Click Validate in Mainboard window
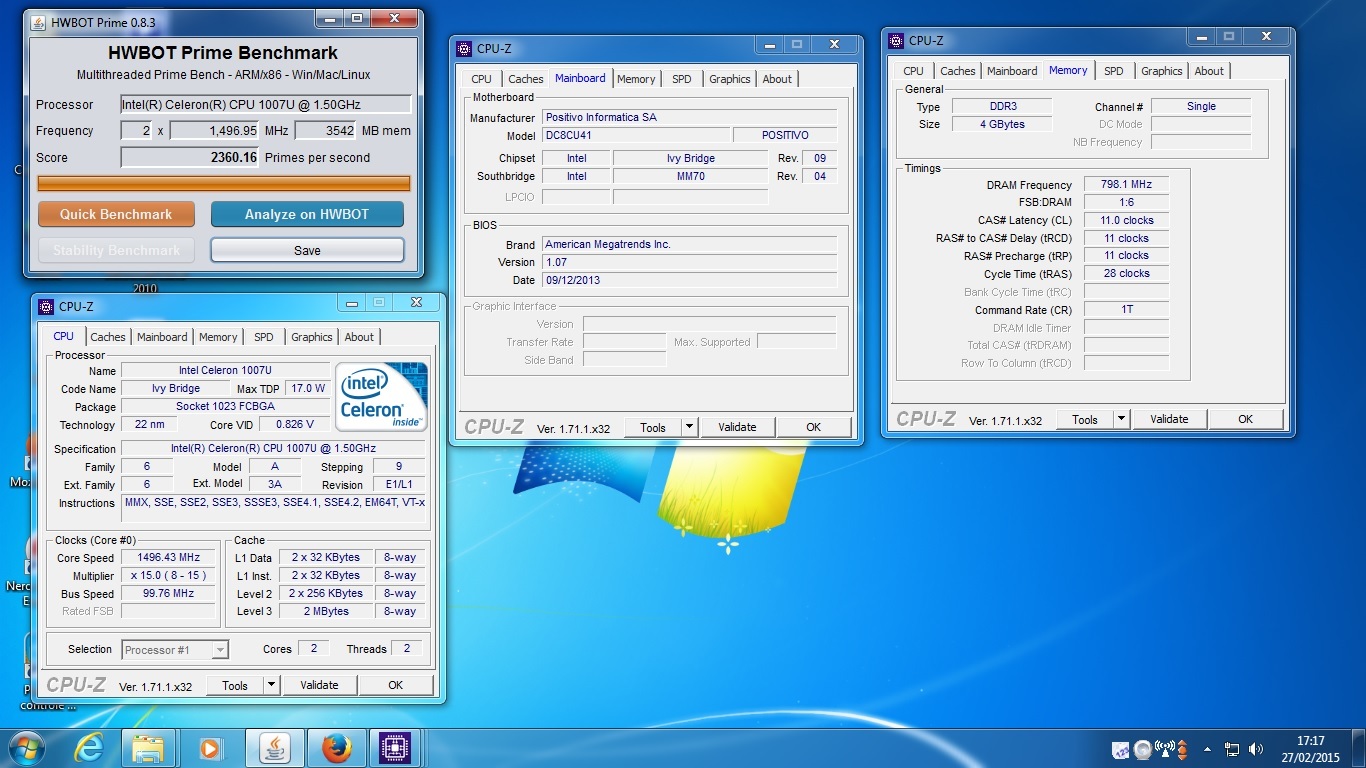Screen dimensions: 1366x768 coord(737,427)
